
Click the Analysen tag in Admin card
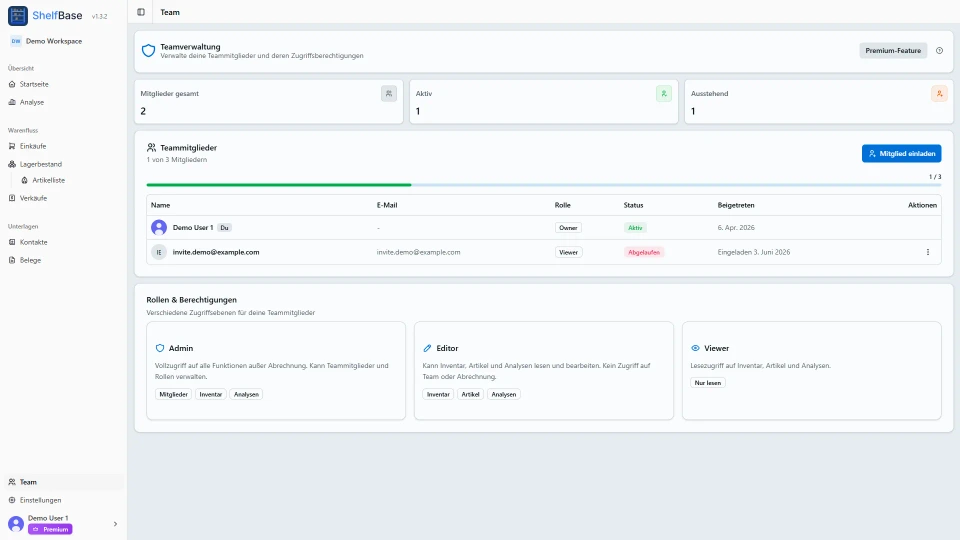point(246,395)
